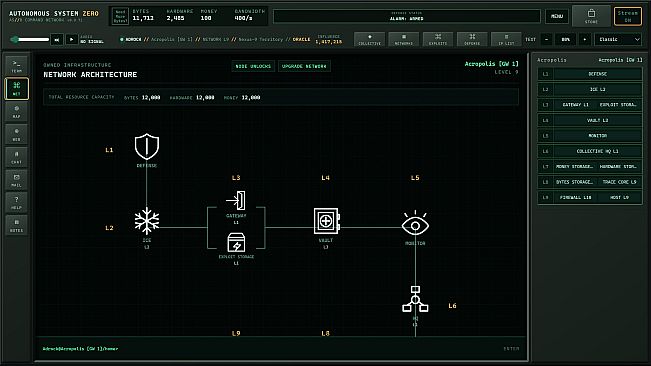Open the Terminal (TERM) sidebar panel
651x366 pixels.
point(17,66)
